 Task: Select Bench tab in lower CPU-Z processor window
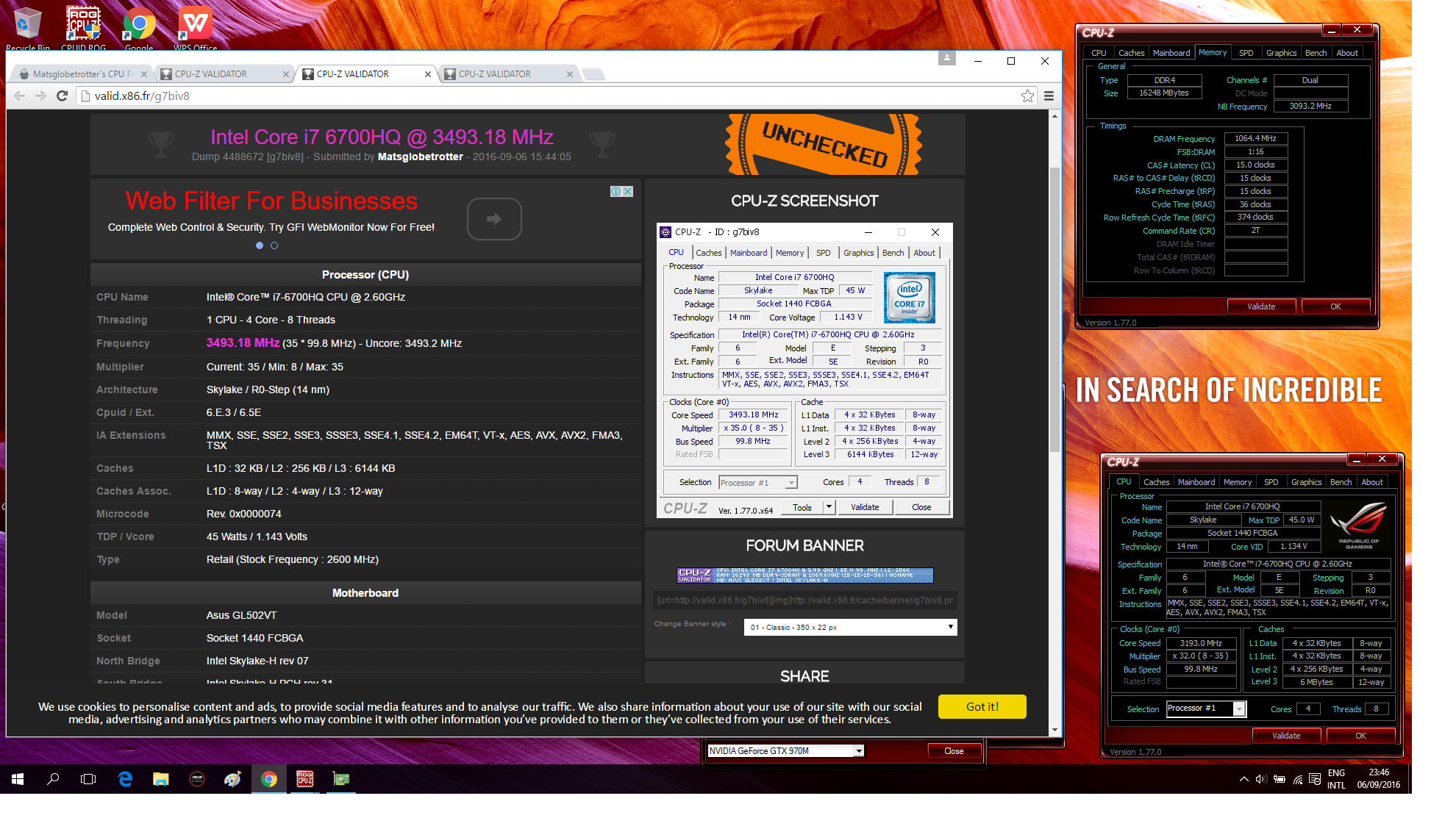(x=1341, y=482)
